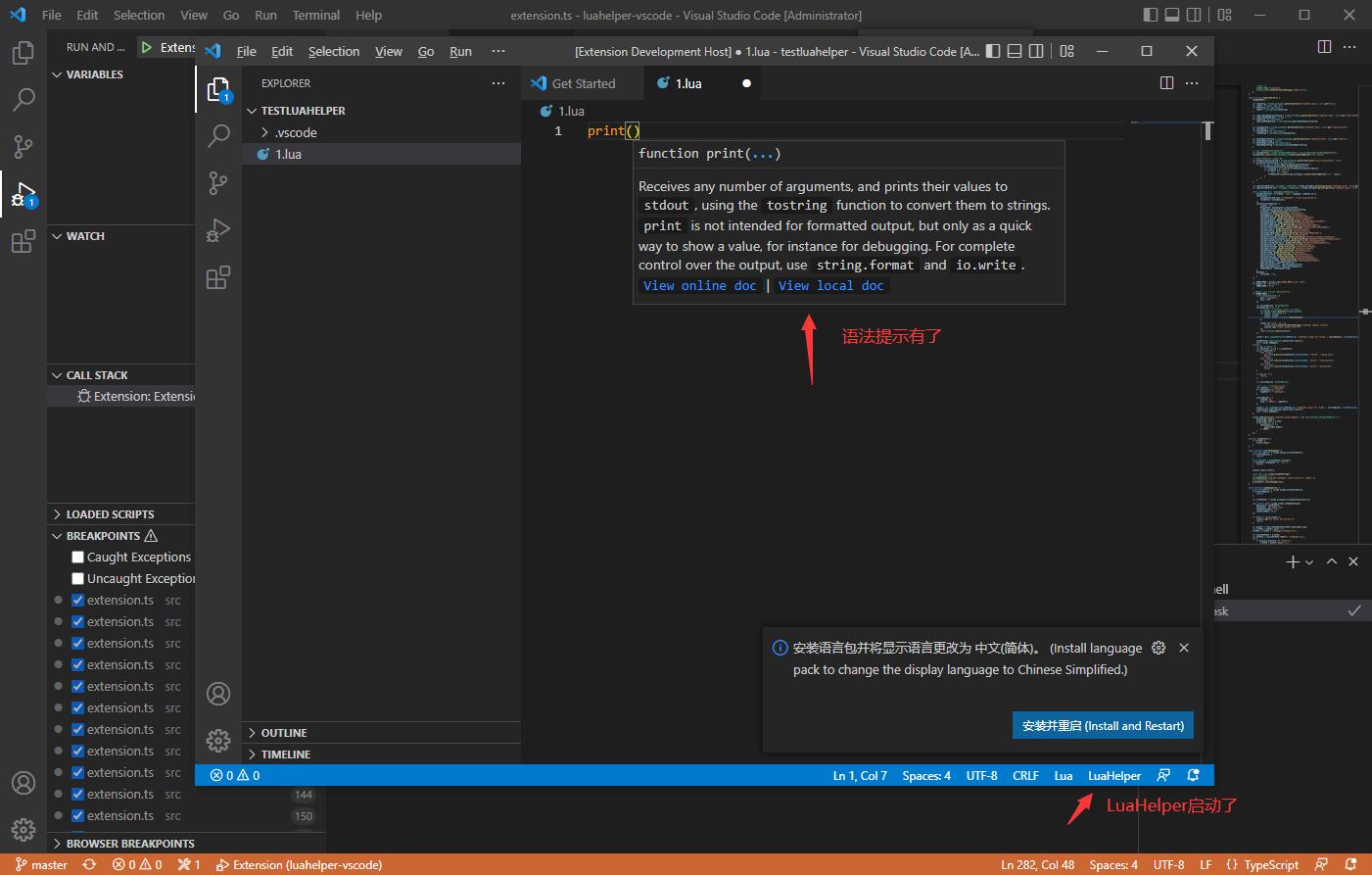Open More Actions in the 1.lua editor title bar
1372x875 pixels.
[x=1192, y=83]
